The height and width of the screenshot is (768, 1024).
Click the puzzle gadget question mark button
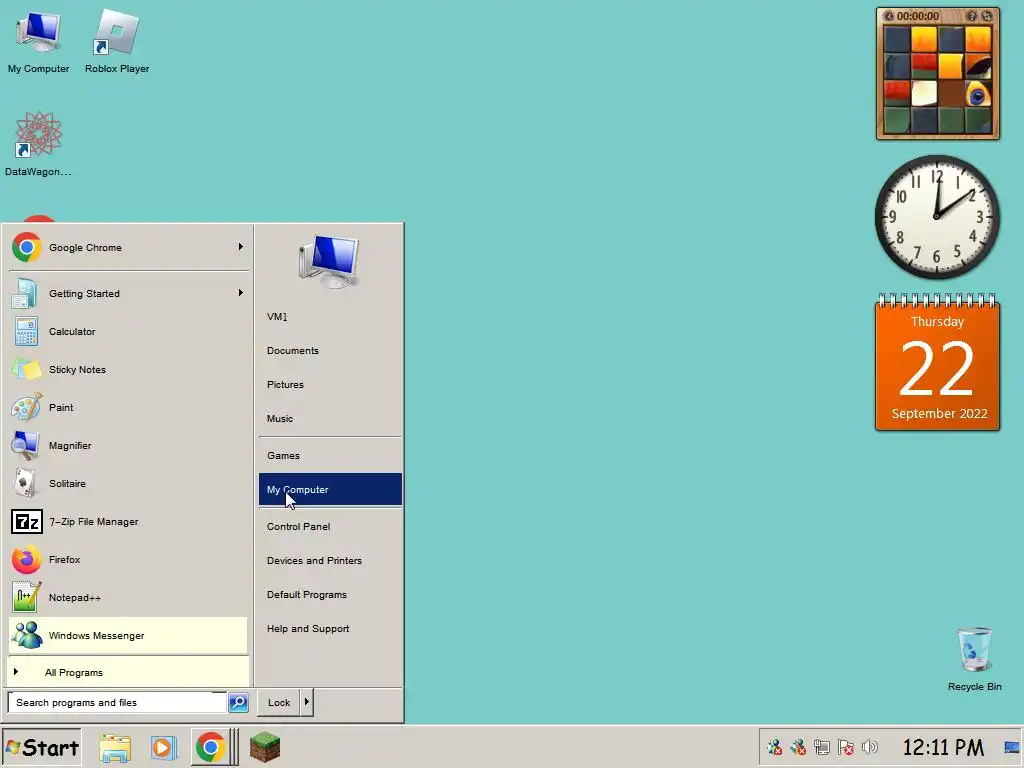(x=972, y=16)
